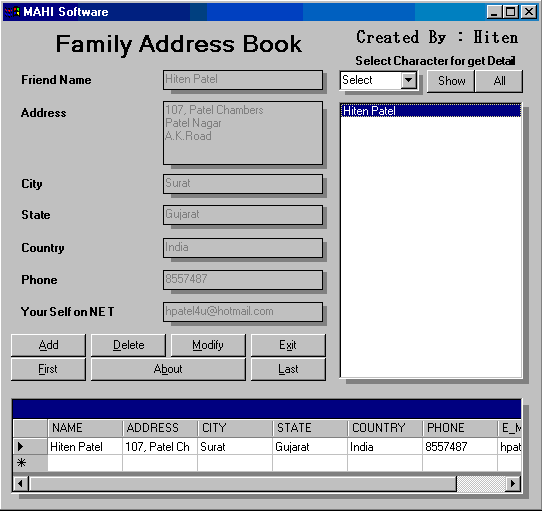
Task: Click the grid's left scroll arrow
Action: tap(21, 483)
